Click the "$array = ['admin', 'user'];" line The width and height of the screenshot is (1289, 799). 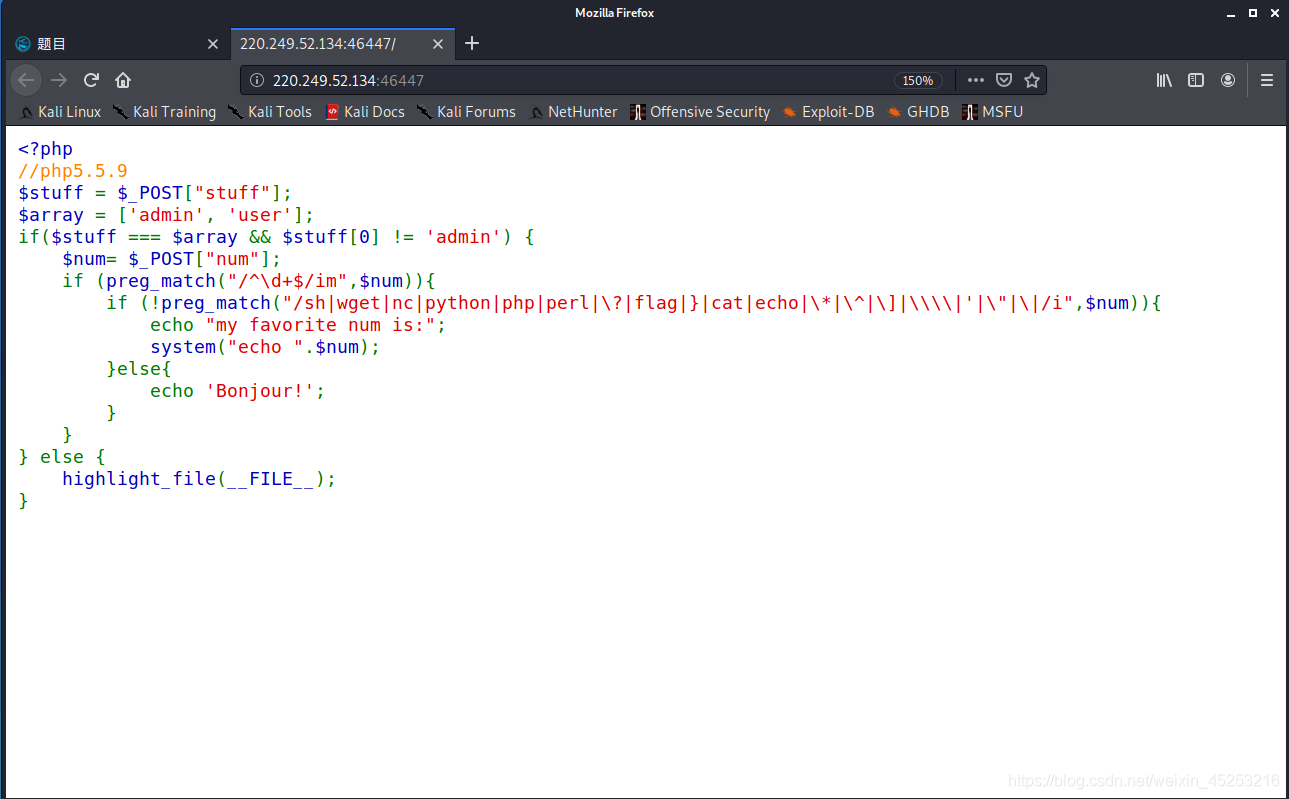pyautogui.click(x=166, y=215)
